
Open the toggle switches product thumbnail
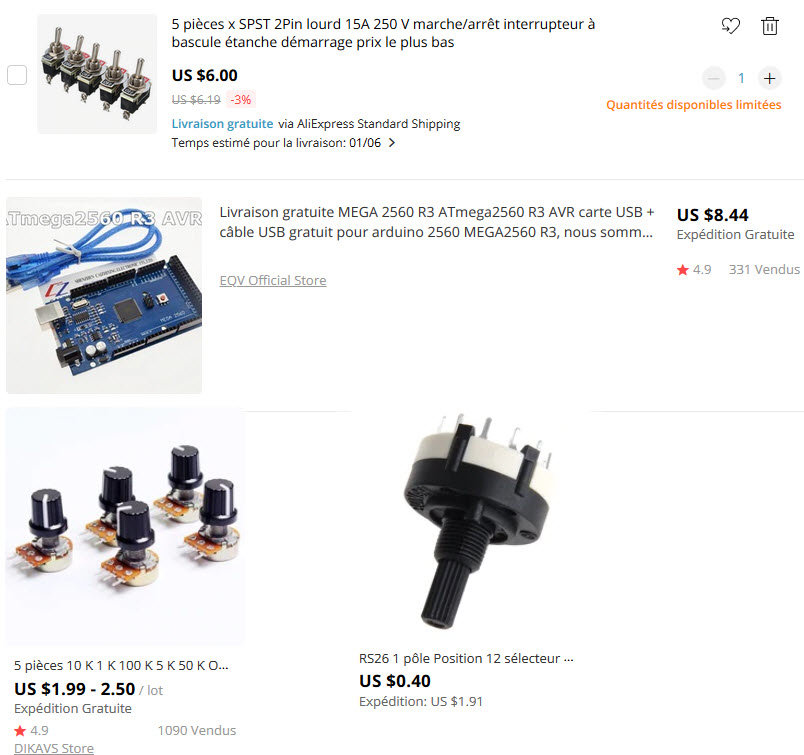tap(97, 74)
